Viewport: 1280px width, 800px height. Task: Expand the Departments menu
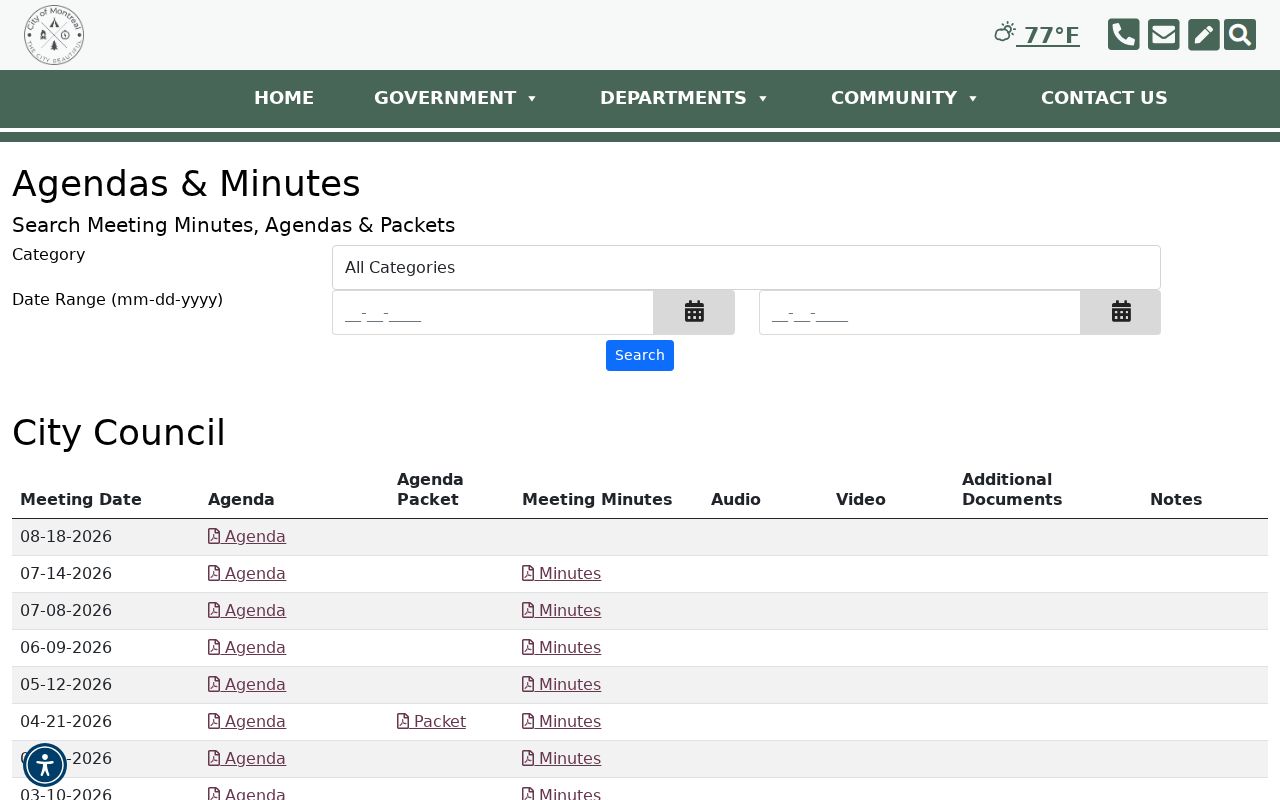pyautogui.click(x=684, y=98)
